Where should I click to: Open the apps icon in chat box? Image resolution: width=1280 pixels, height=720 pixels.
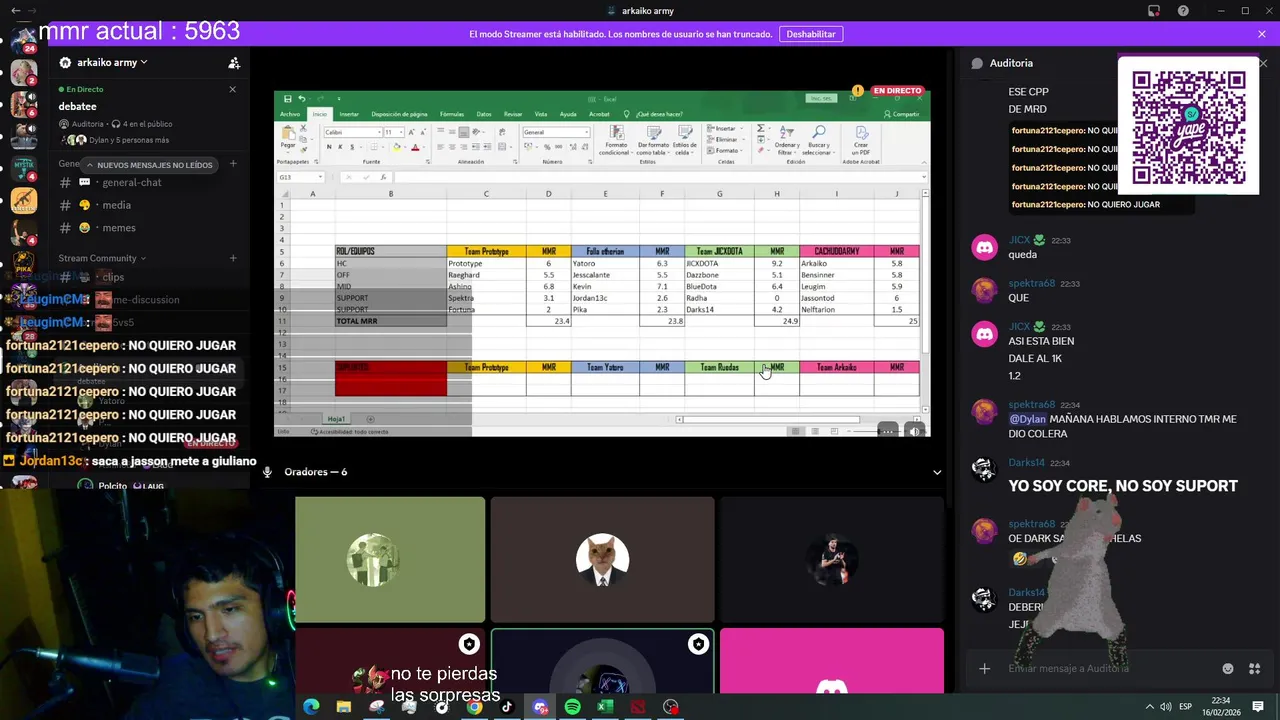[x=1255, y=668]
